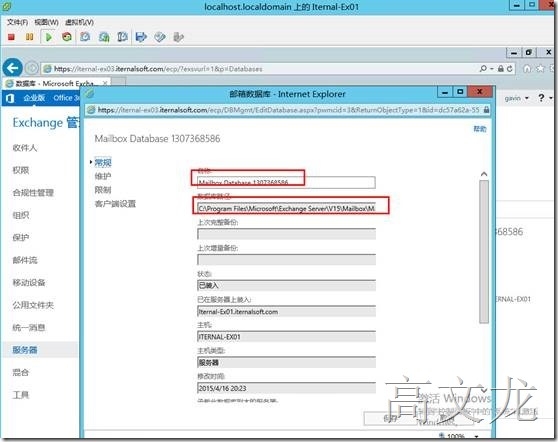
Task: Click the dialog scrollbar up arrow
Action: [483, 174]
